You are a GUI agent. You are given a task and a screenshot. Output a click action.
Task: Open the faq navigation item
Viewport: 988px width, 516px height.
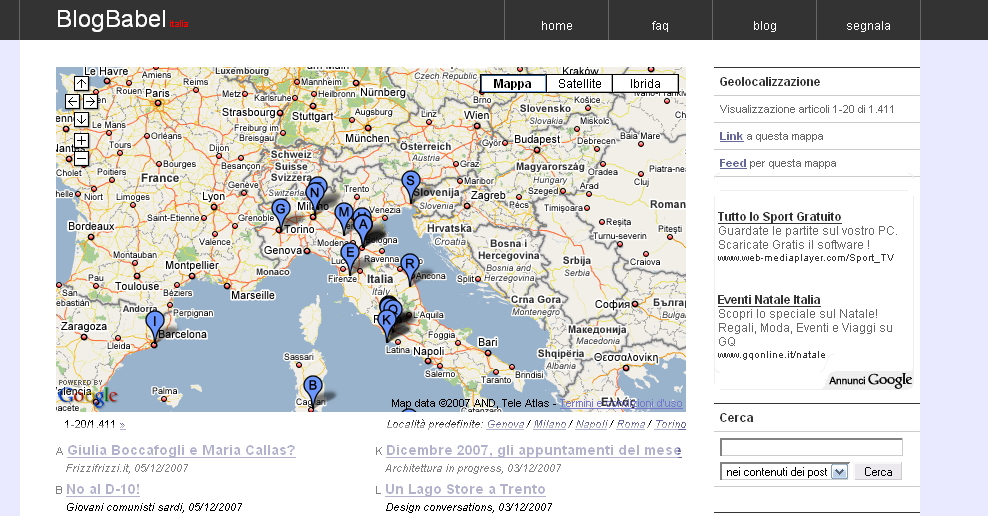tap(660, 26)
